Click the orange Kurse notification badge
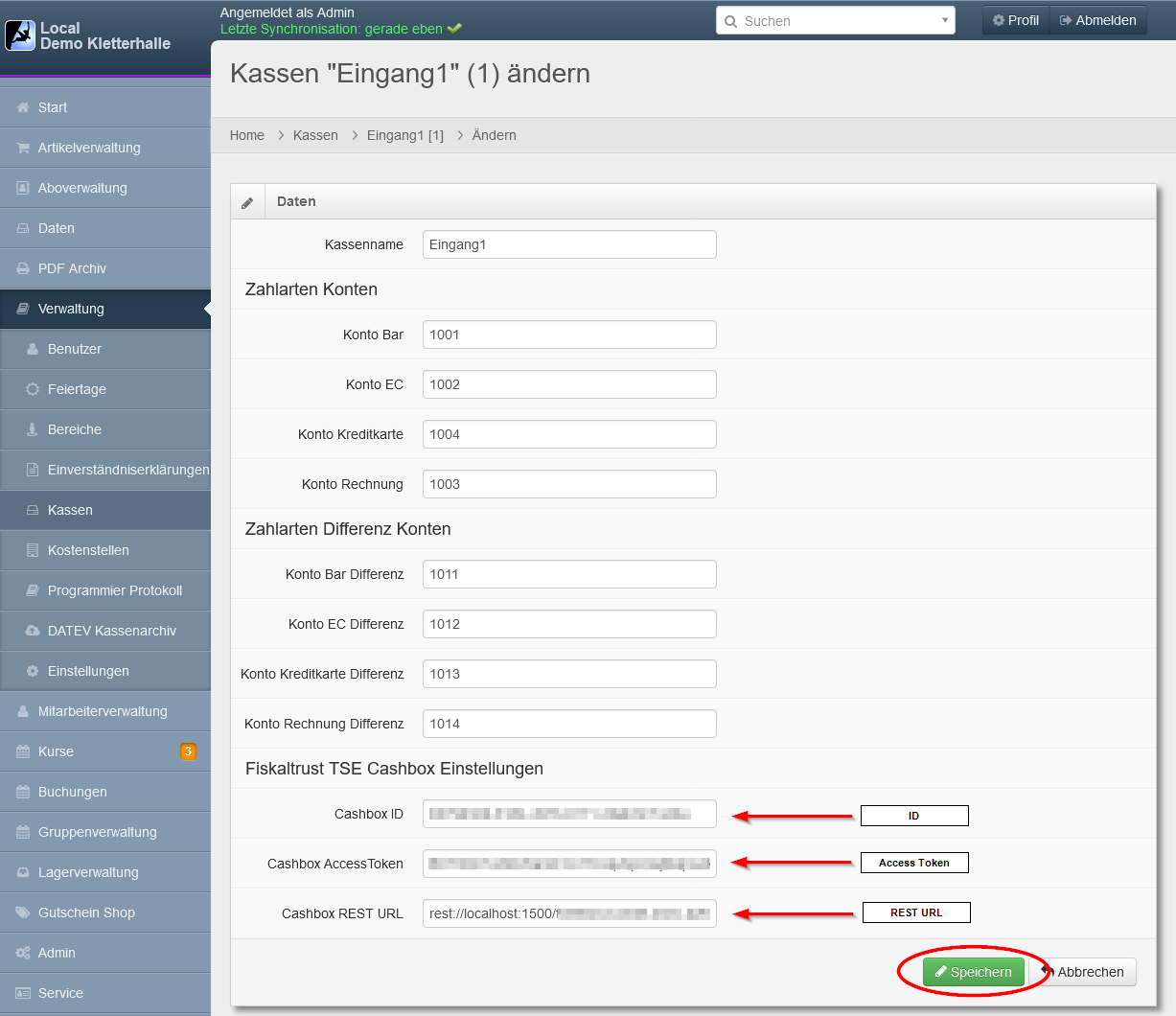1176x1016 pixels. 188,751
